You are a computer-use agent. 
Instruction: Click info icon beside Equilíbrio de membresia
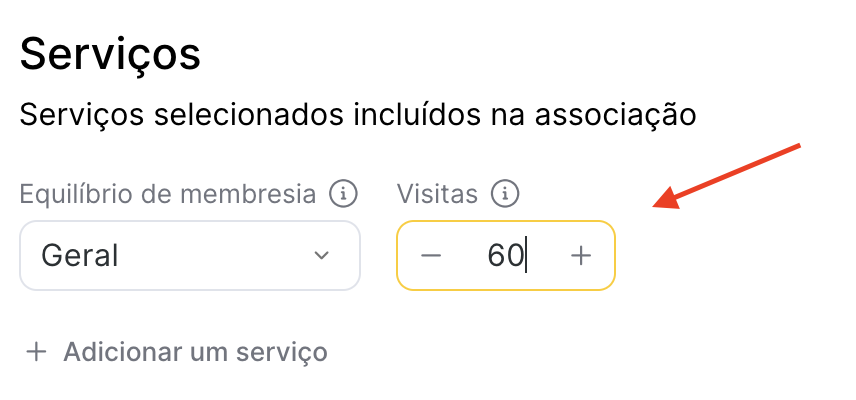(x=343, y=194)
